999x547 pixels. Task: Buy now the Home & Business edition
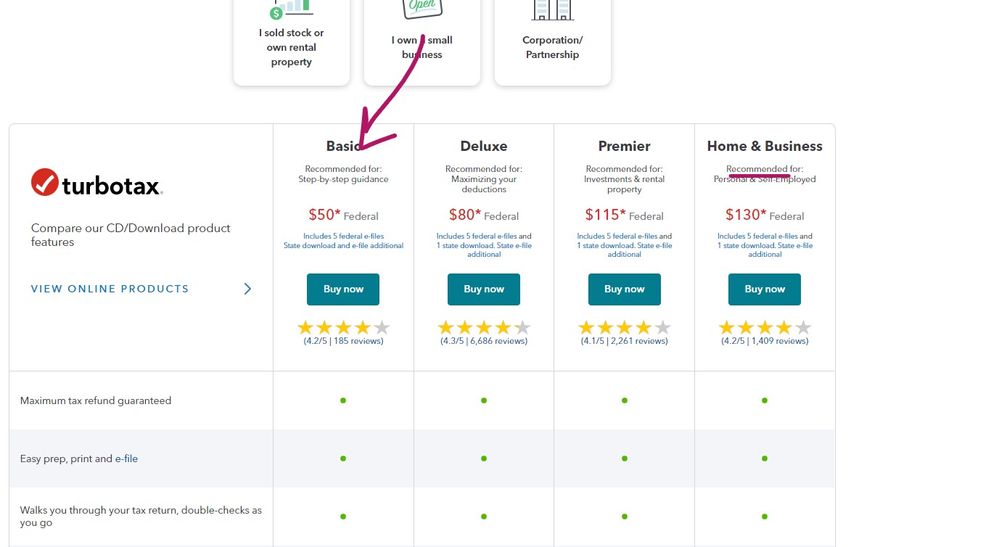[765, 289]
